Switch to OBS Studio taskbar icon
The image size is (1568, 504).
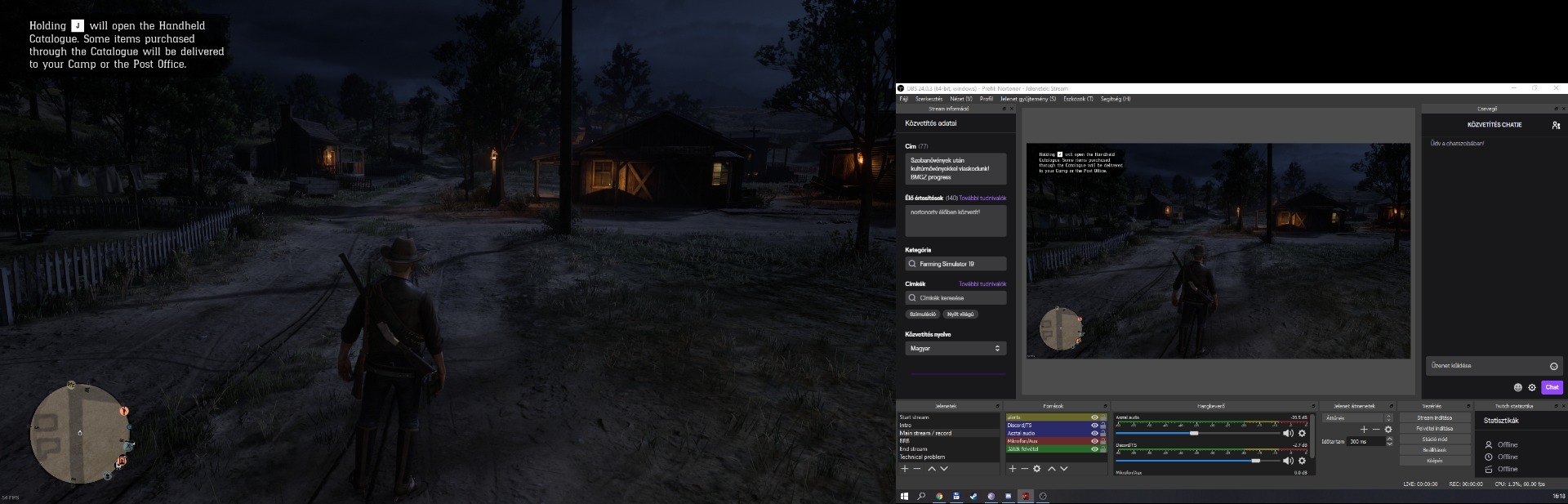tap(1043, 496)
